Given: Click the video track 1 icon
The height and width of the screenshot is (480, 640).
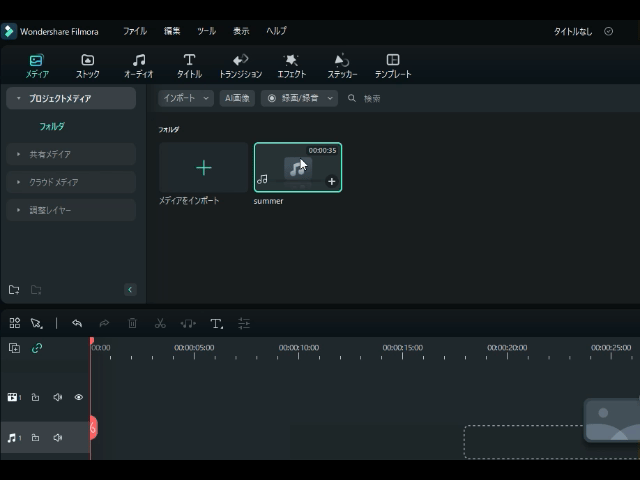Looking at the screenshot, I should click(x=14, y=397).
